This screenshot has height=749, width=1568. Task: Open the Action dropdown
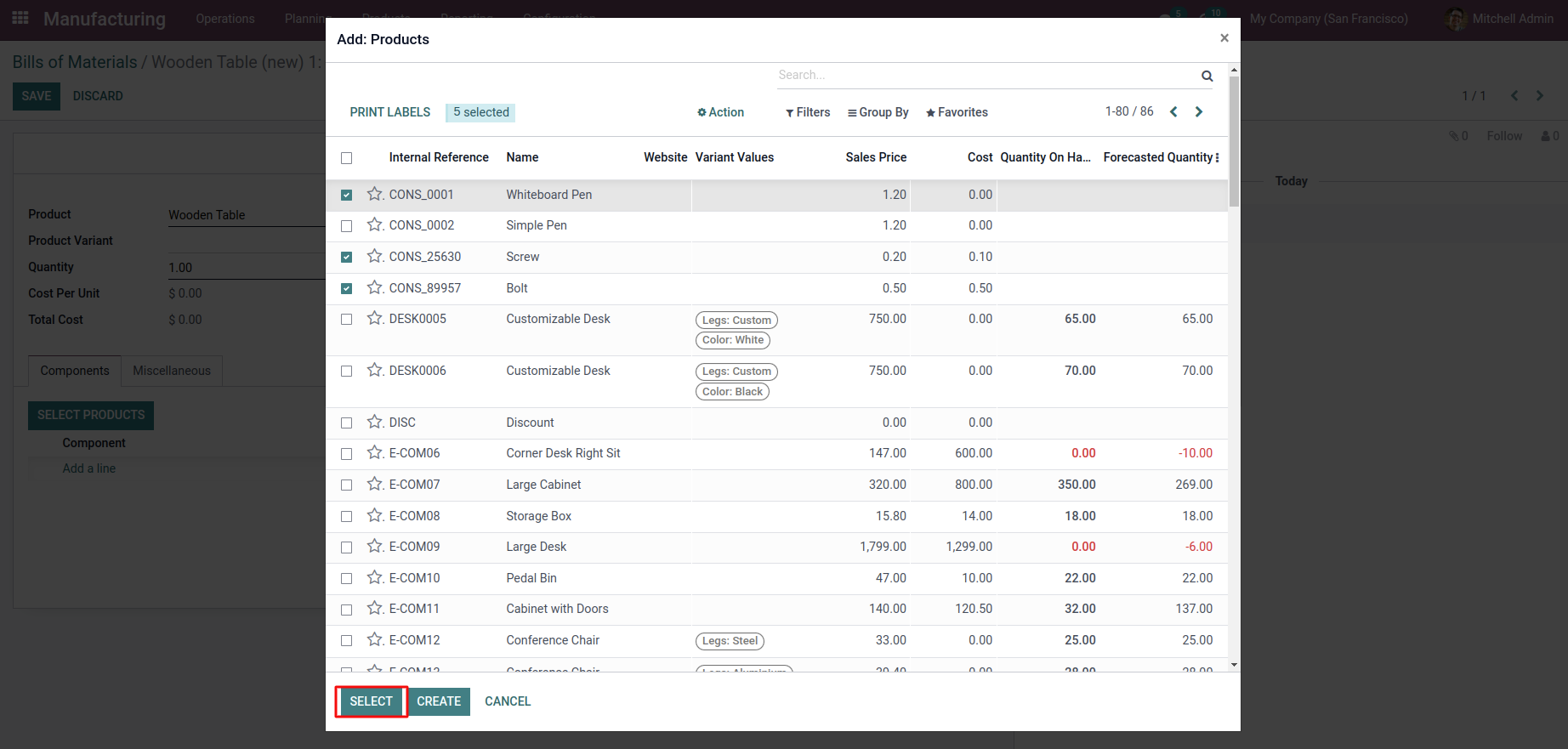coord(720,112)
